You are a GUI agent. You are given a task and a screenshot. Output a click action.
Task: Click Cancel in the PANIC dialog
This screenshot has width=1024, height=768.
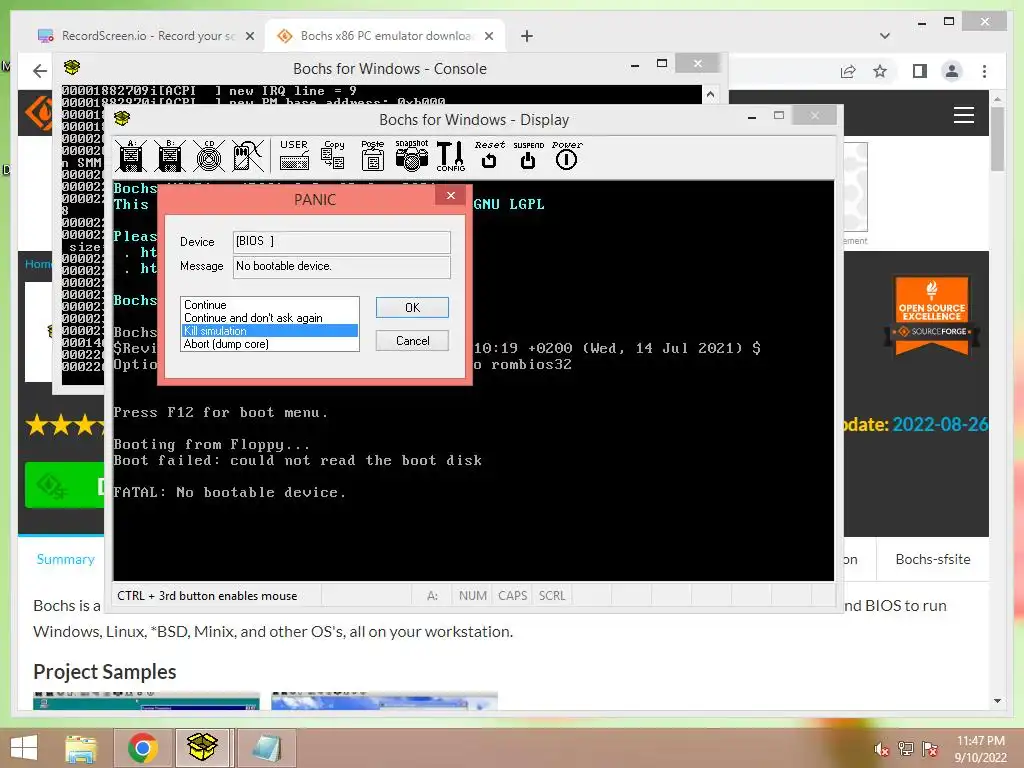click(412, 341)
